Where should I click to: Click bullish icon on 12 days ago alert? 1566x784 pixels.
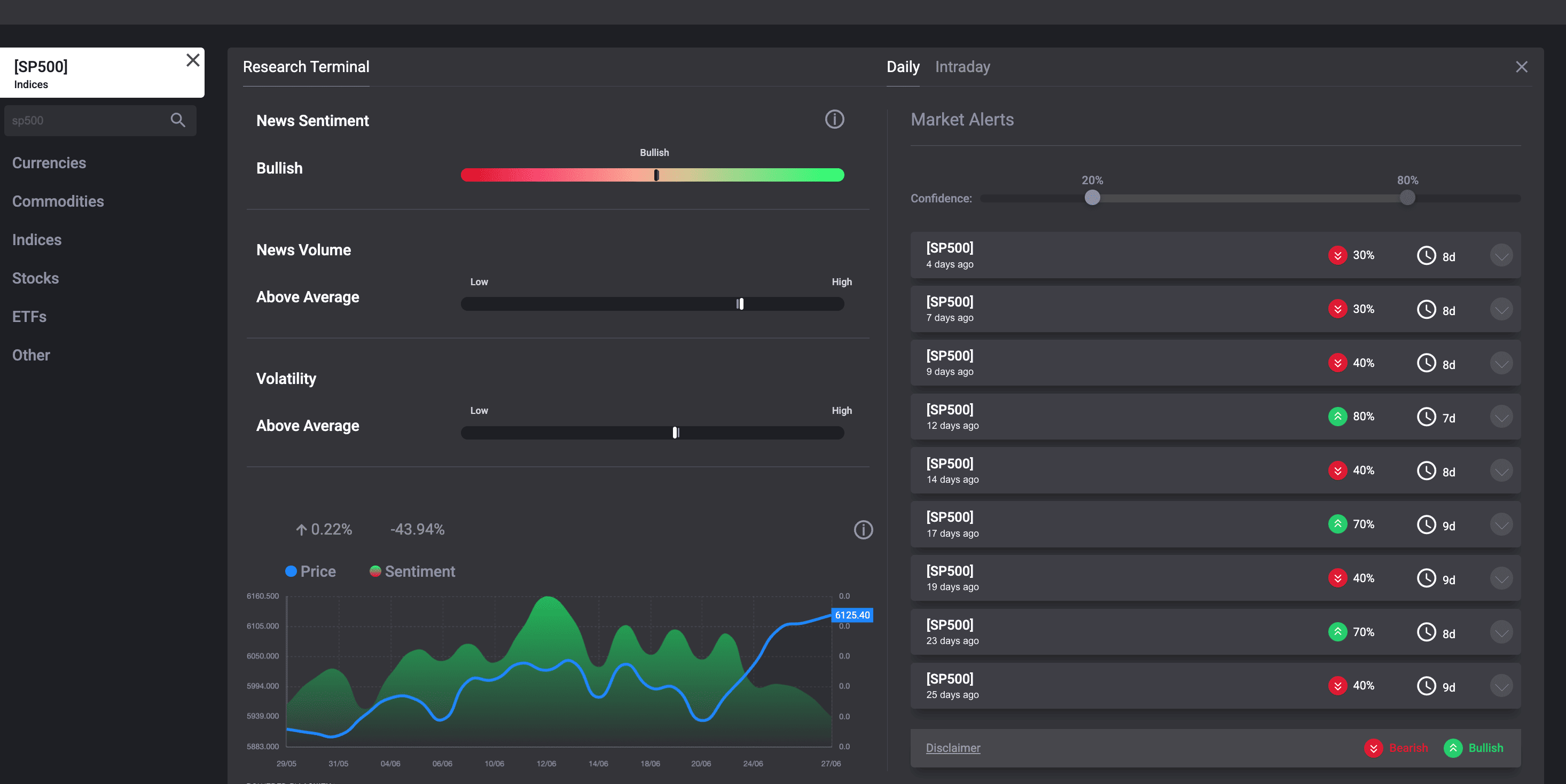1337,417
